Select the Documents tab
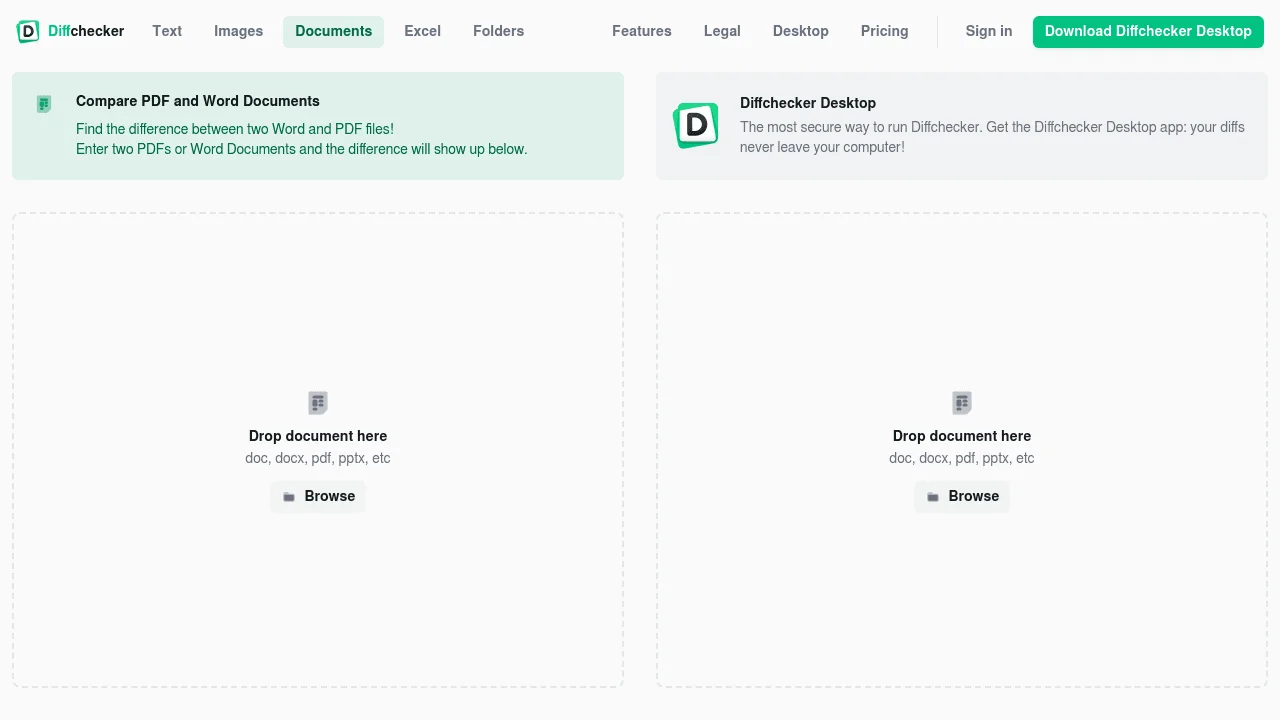 333,31
